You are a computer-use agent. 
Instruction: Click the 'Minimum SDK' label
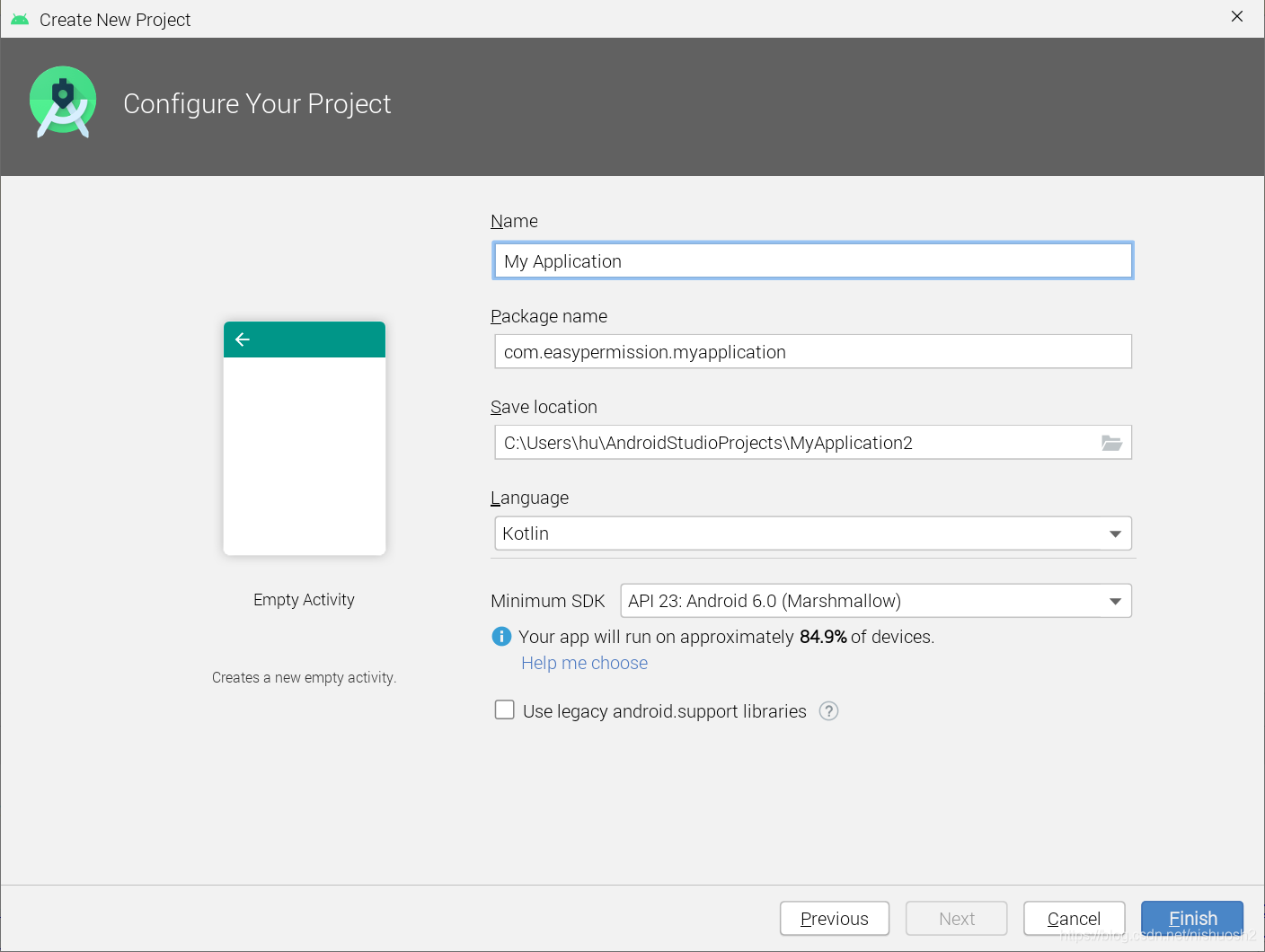point(548,601)
